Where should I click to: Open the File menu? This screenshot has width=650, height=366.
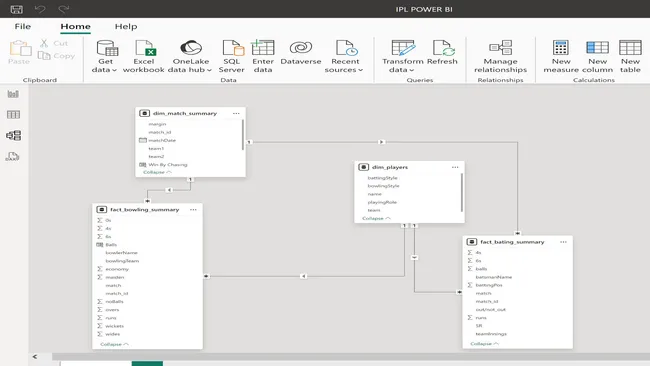22,26
